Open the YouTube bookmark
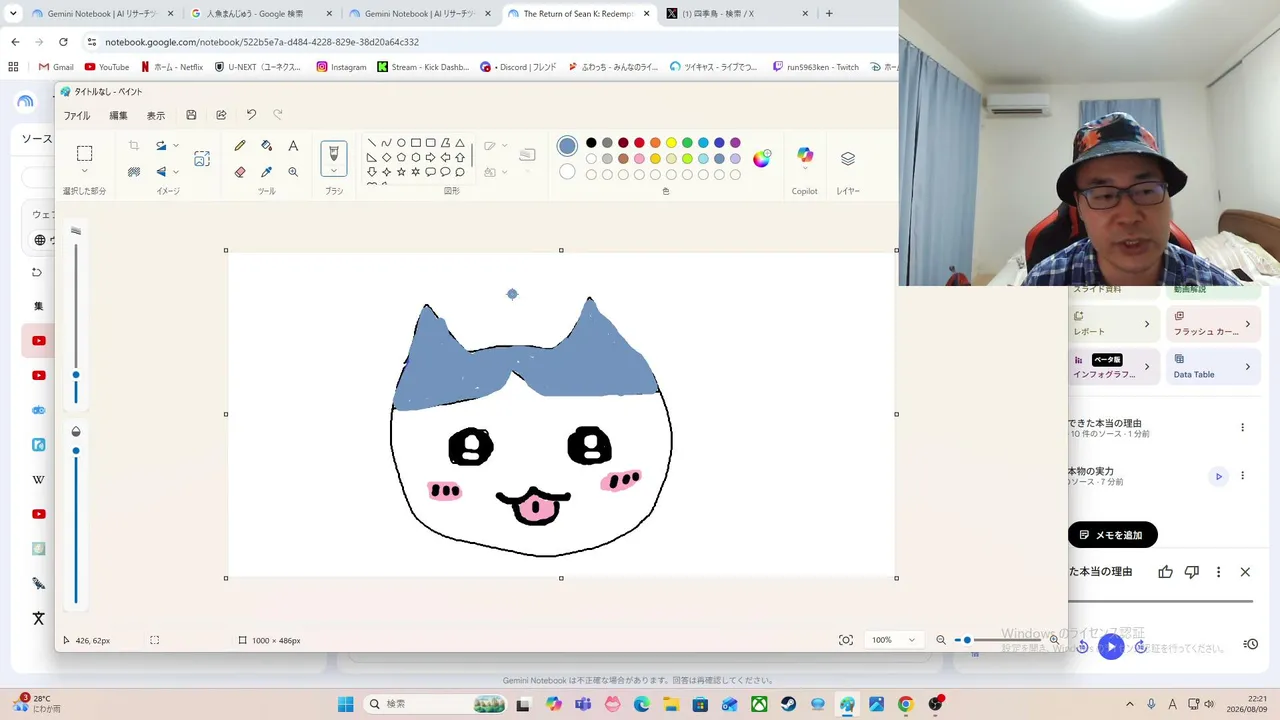 pyautogui.click(x=107, y=67)
